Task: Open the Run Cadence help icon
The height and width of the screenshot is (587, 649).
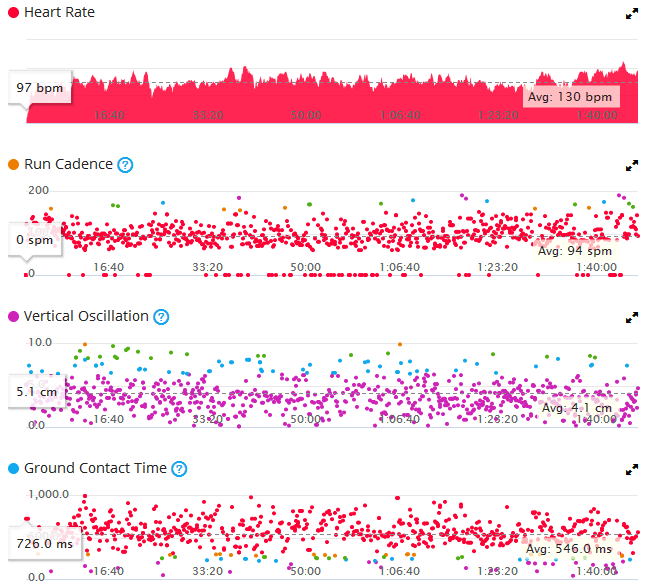Action: pos(125,165)
